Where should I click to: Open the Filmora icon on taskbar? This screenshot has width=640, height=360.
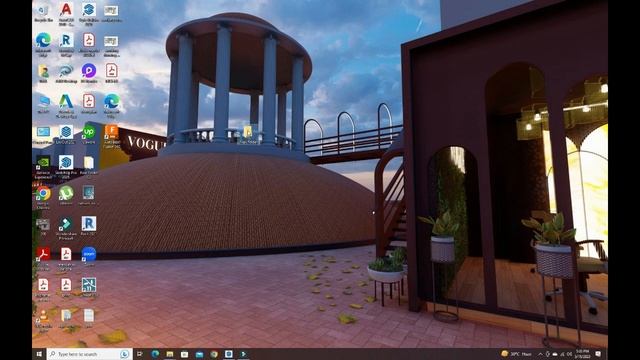[x=244, y=354]
